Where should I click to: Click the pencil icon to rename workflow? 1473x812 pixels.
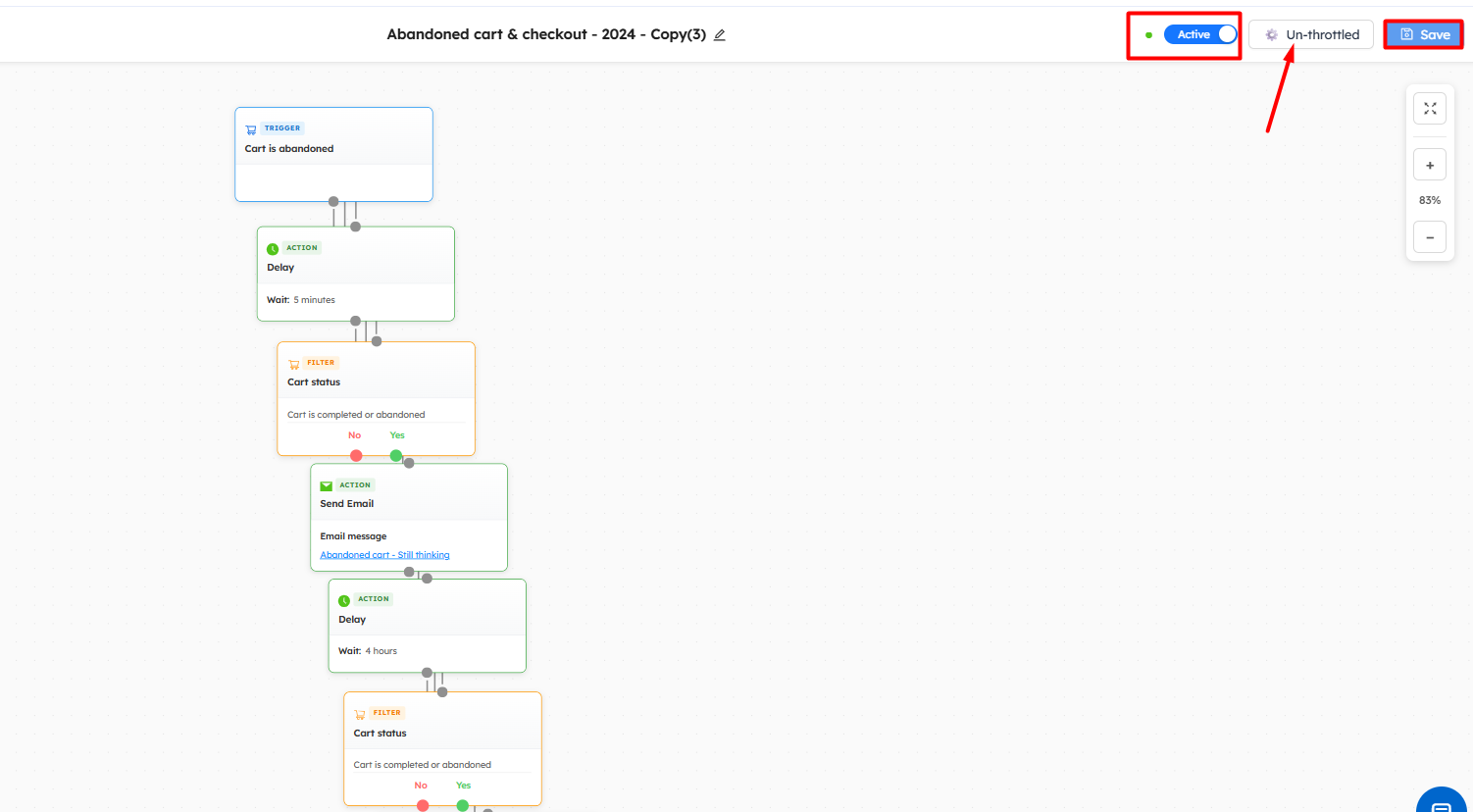pyautogui.click(x=720, y=35)
